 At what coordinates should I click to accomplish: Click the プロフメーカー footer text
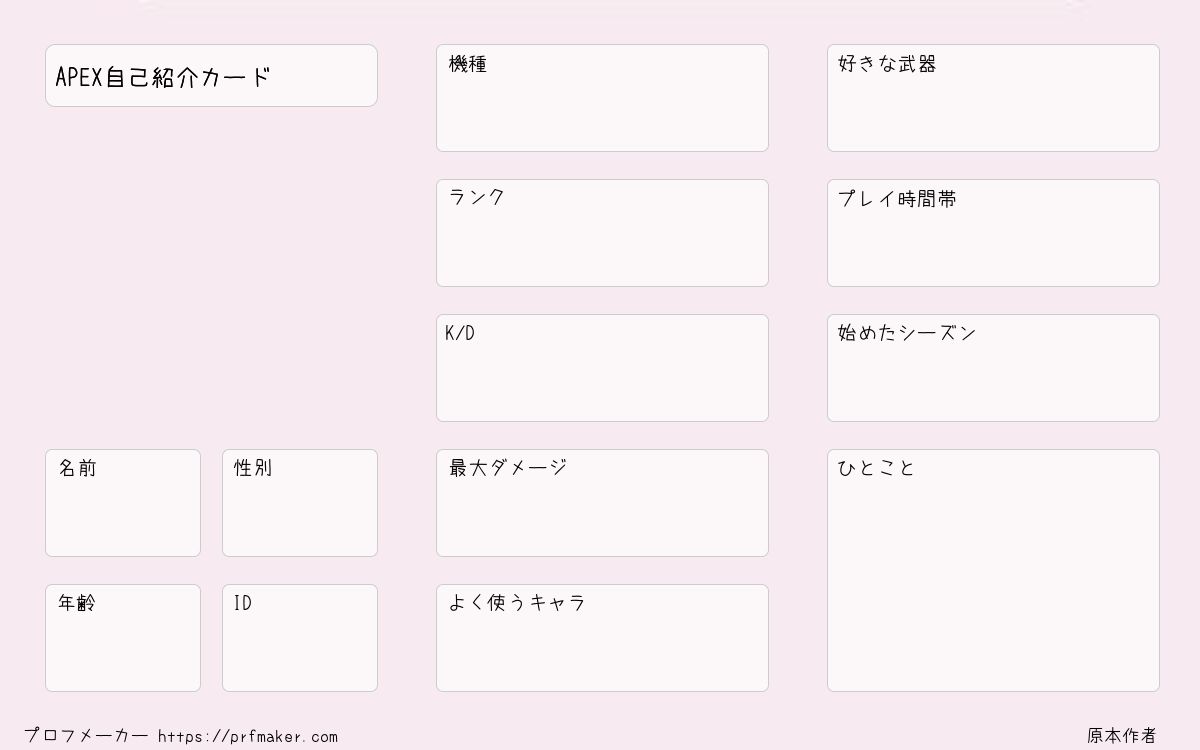(86, 736)
